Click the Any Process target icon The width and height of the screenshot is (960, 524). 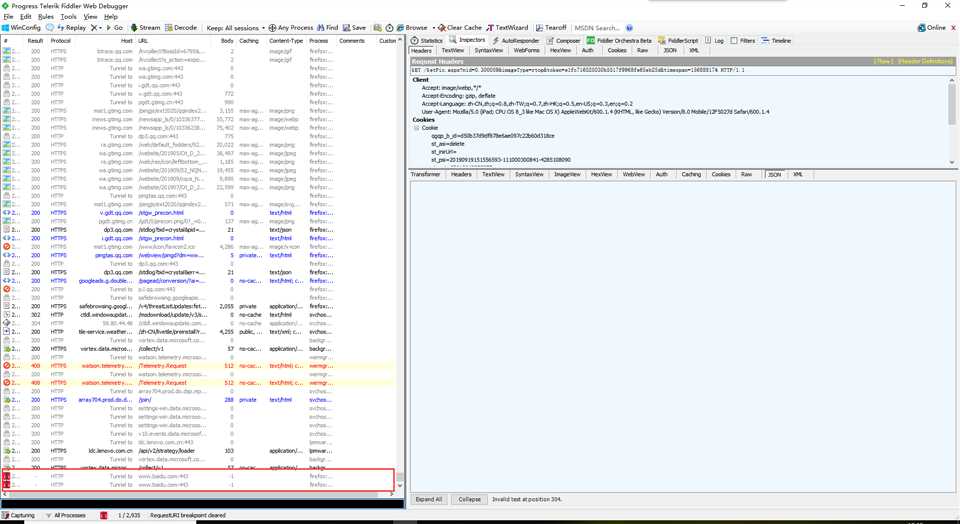click(272, 28)
